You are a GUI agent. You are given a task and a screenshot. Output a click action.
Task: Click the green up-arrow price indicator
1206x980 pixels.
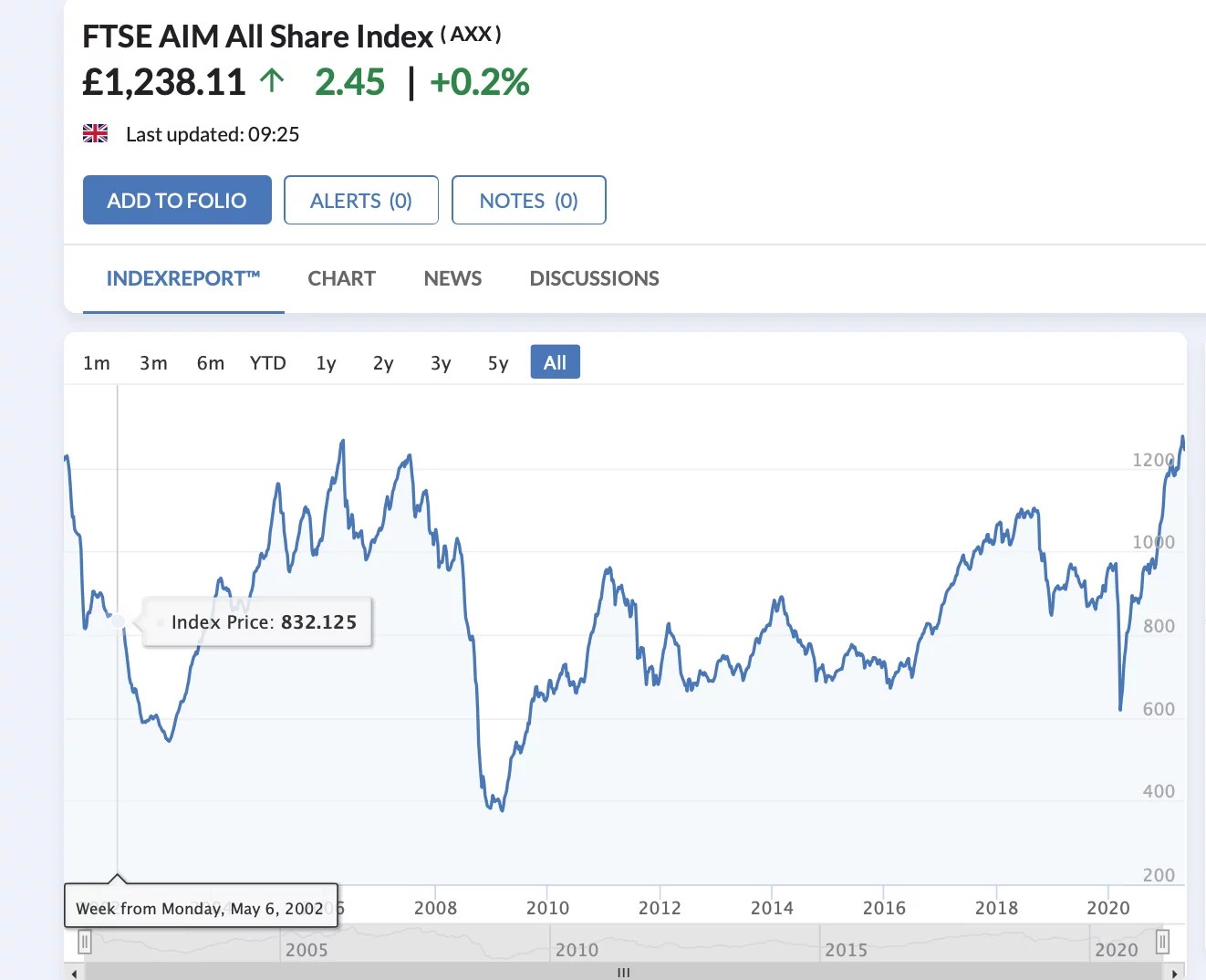click(272, 81)
